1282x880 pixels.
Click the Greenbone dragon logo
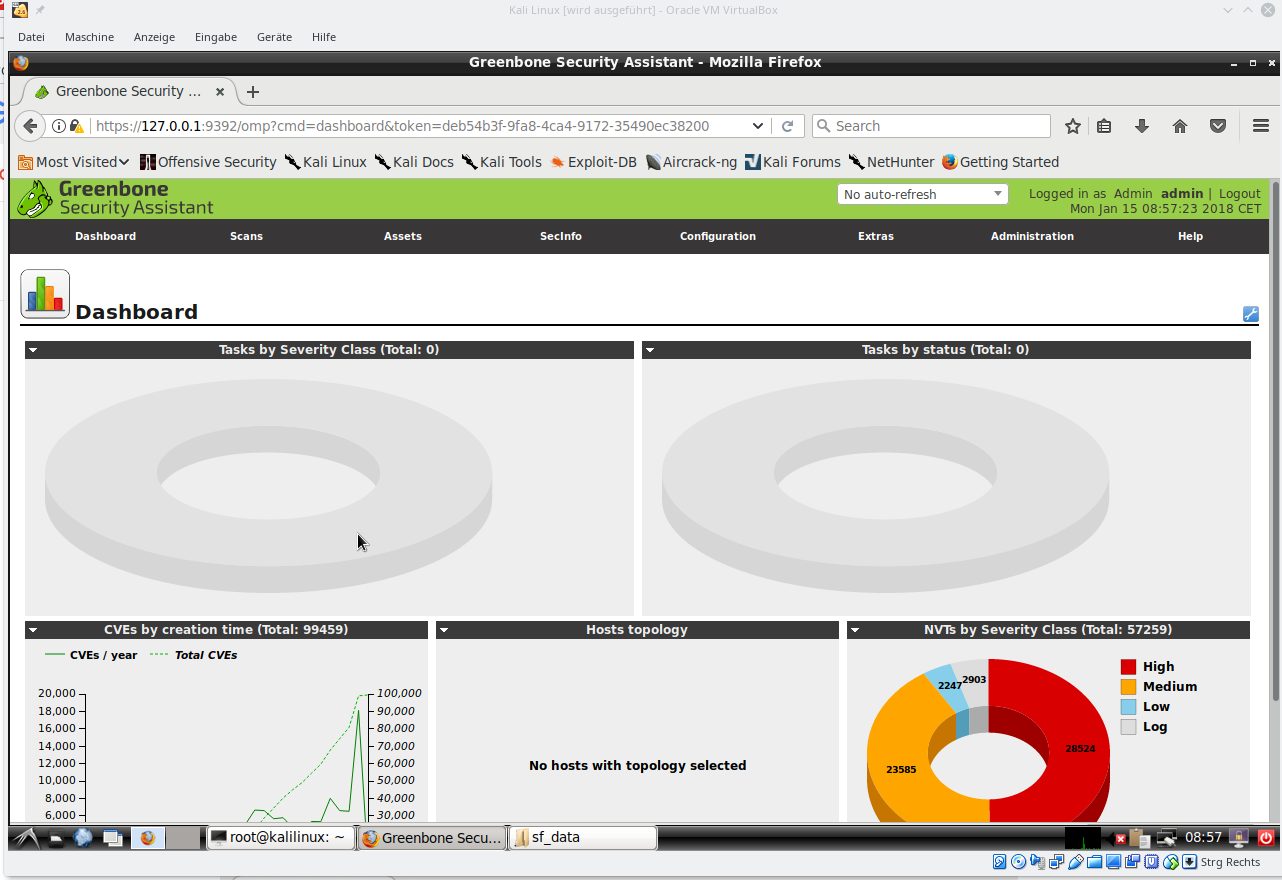(35, 198)
